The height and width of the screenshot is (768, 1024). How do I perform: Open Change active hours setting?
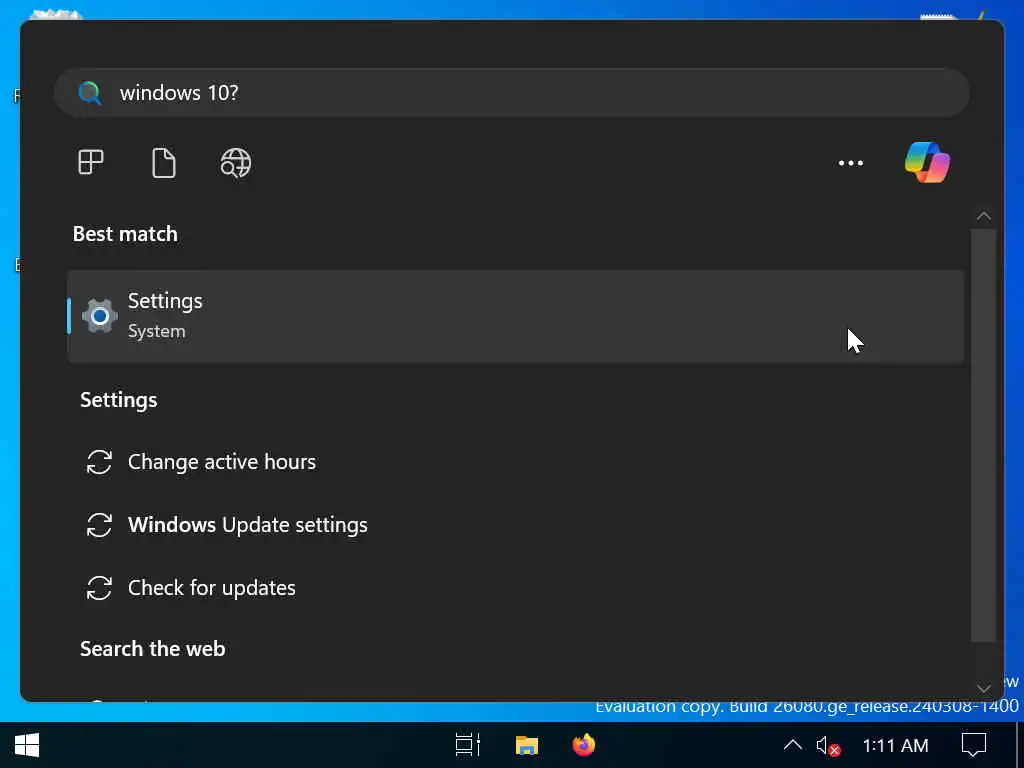[222, 462]
